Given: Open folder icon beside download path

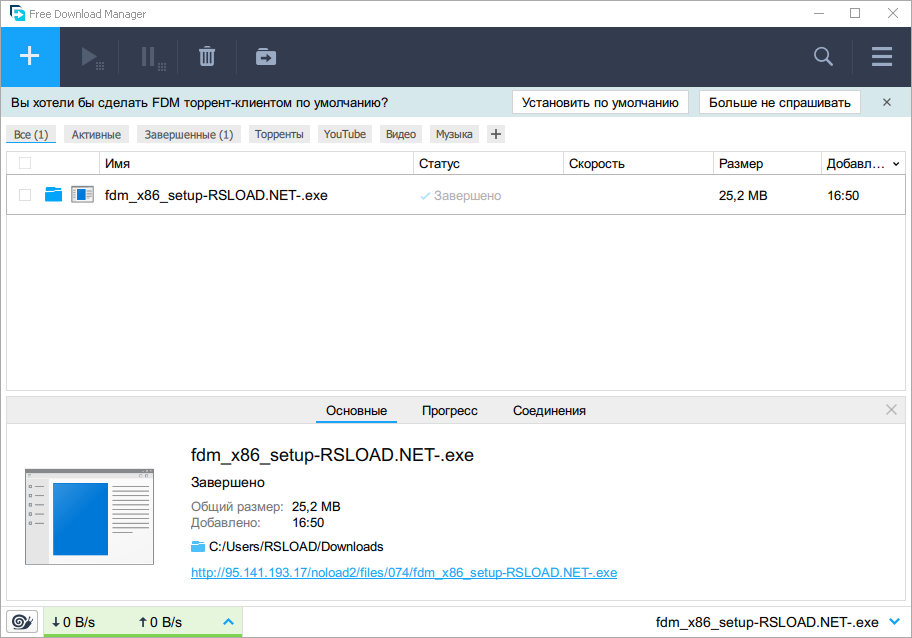Looking at the screenshot, I should (x=198, y=547).
